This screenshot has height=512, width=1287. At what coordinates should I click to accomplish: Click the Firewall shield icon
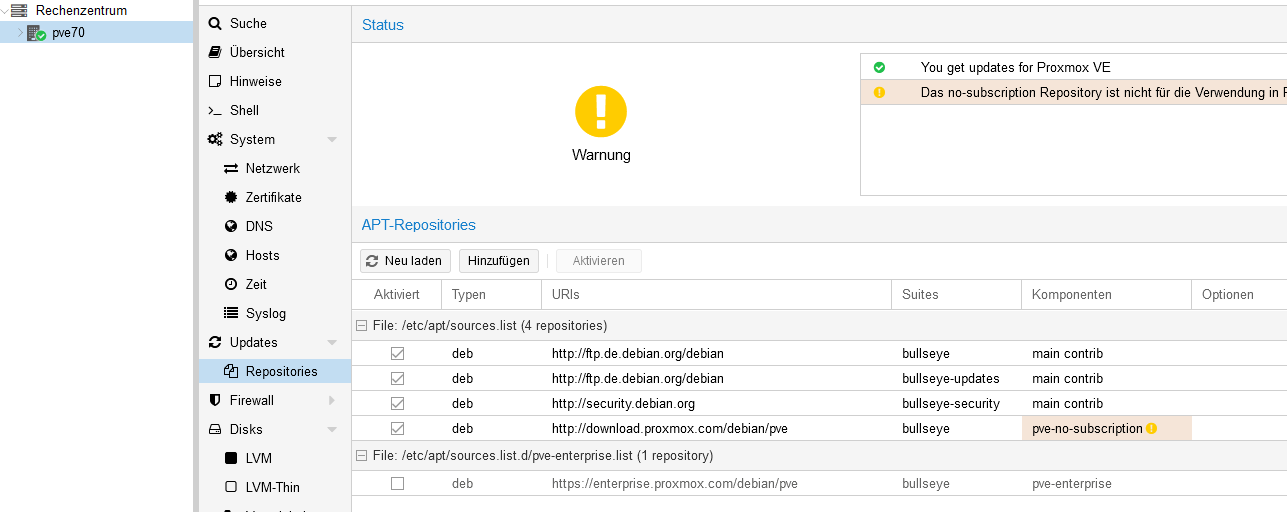(214, 400)
